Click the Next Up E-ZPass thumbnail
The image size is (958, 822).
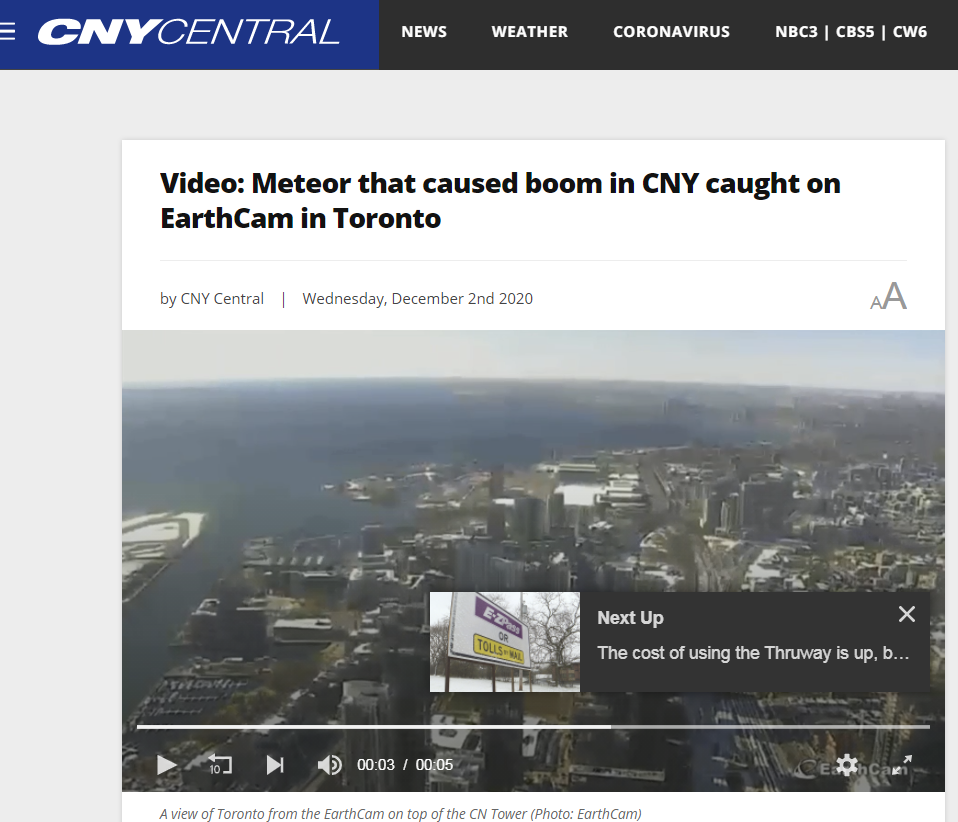505,642
